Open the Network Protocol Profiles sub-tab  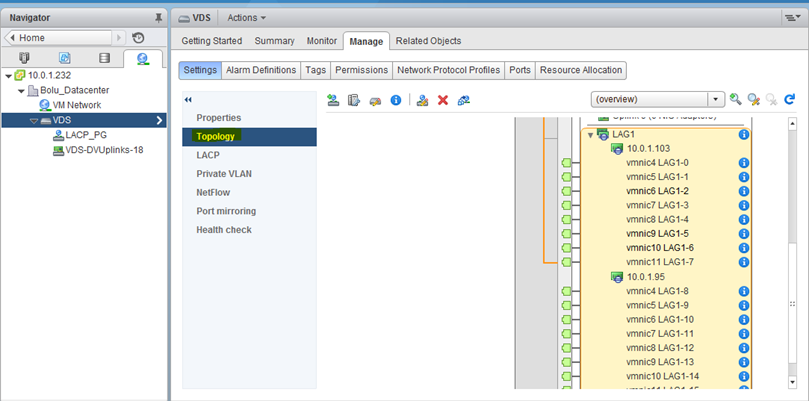click(448, 70)
